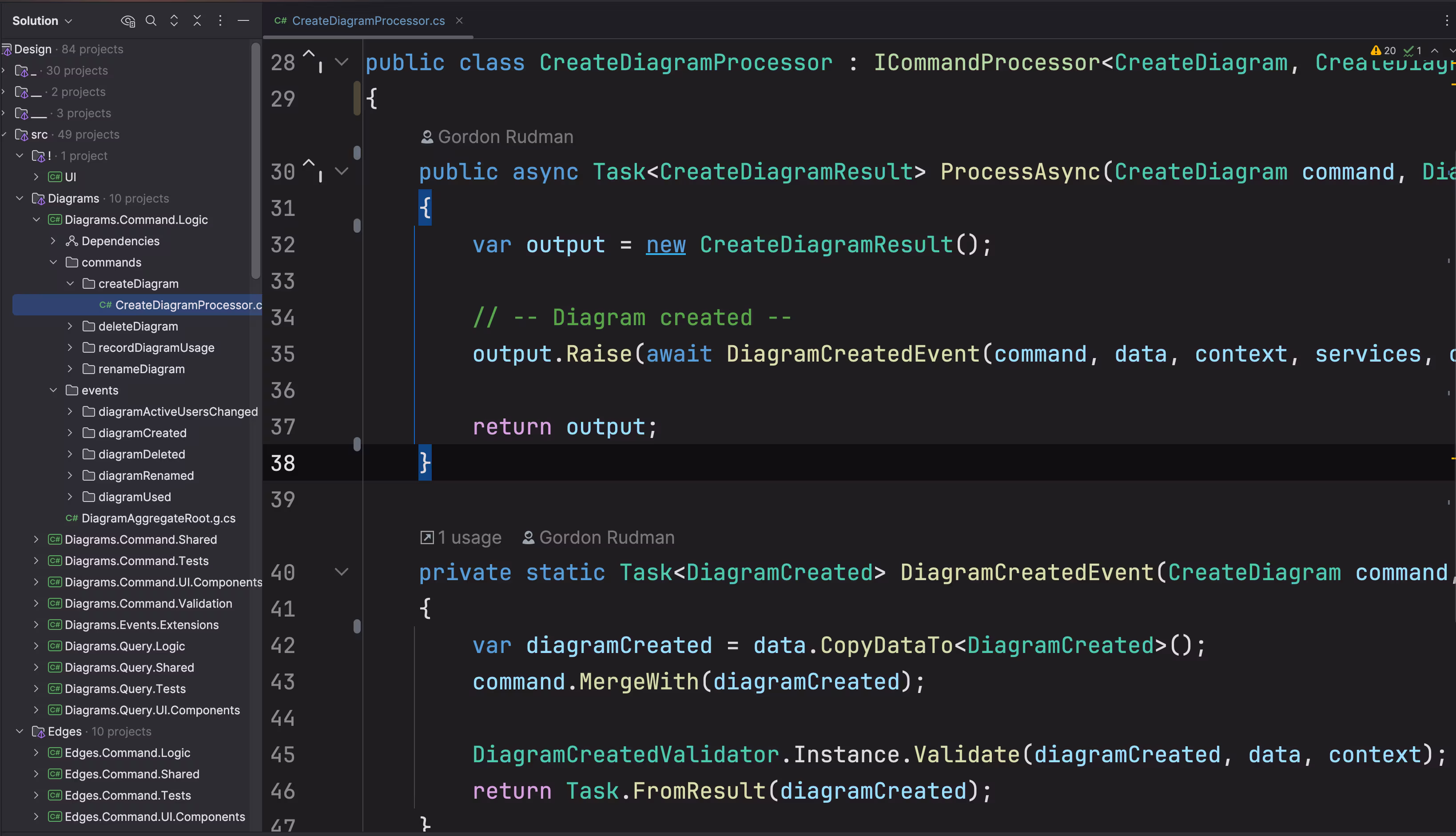Hide the Solution tool window

click(x=243, y=21)
